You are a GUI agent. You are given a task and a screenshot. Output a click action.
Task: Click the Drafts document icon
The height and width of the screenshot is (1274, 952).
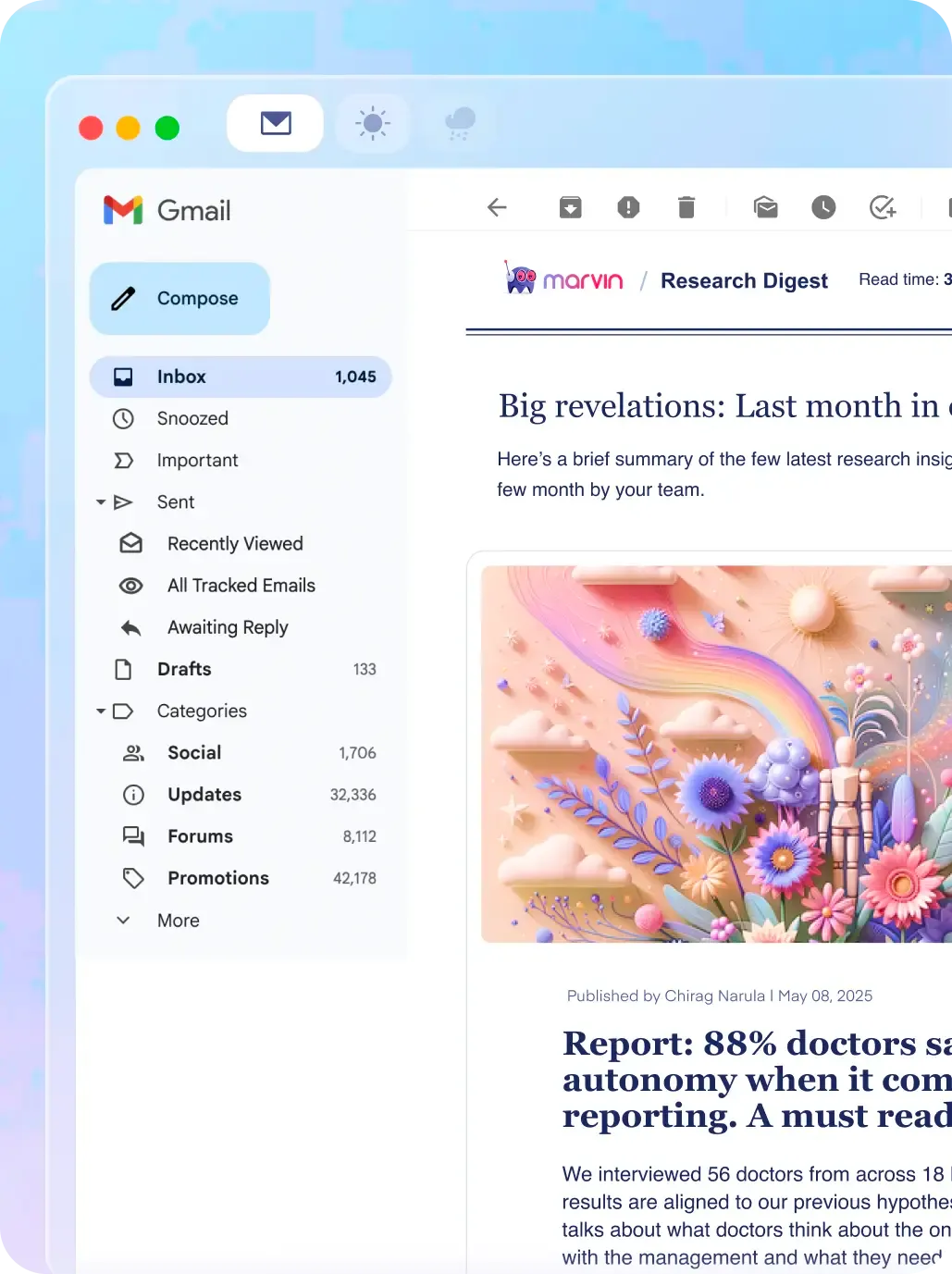pyautogui.click(x=123, y=669)
